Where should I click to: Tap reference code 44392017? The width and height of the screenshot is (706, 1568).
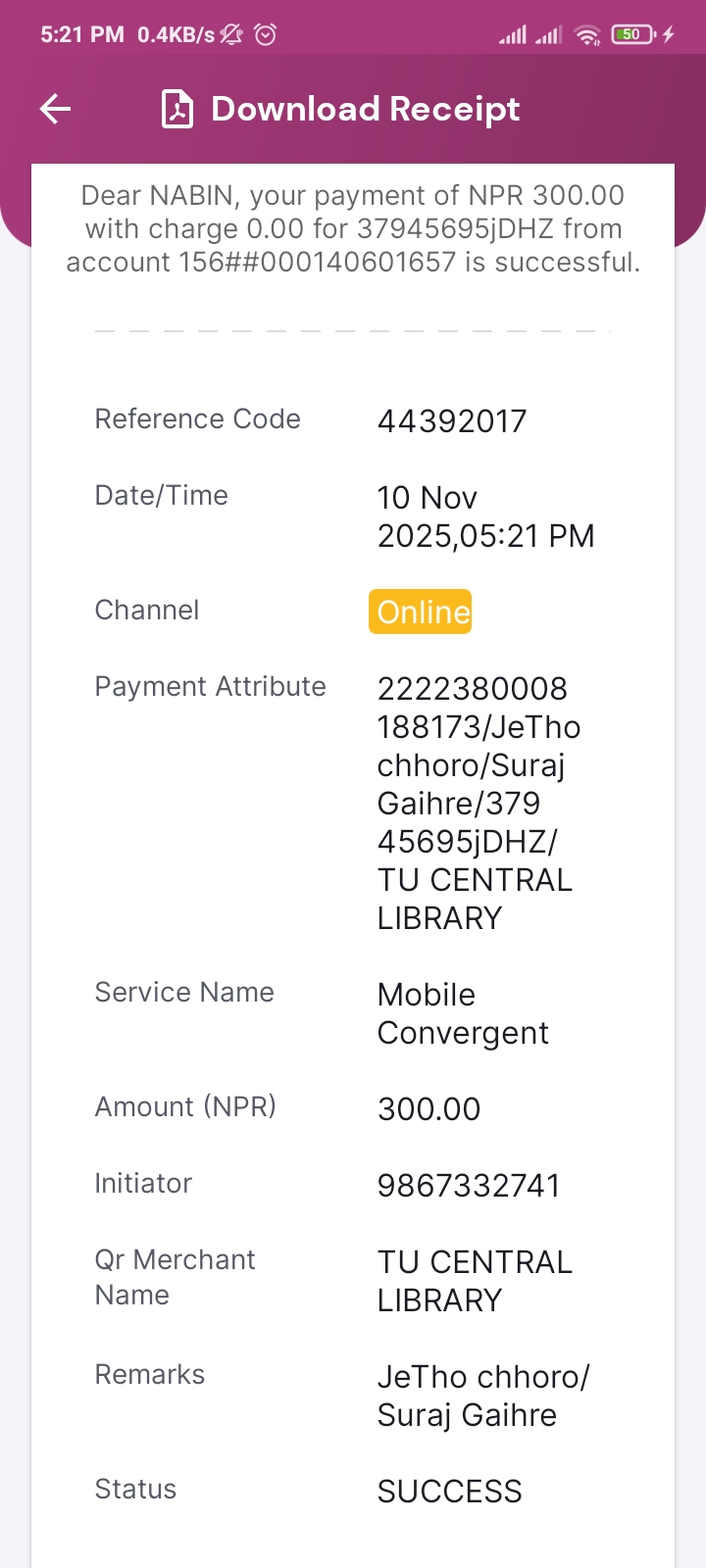pos(452,421)
